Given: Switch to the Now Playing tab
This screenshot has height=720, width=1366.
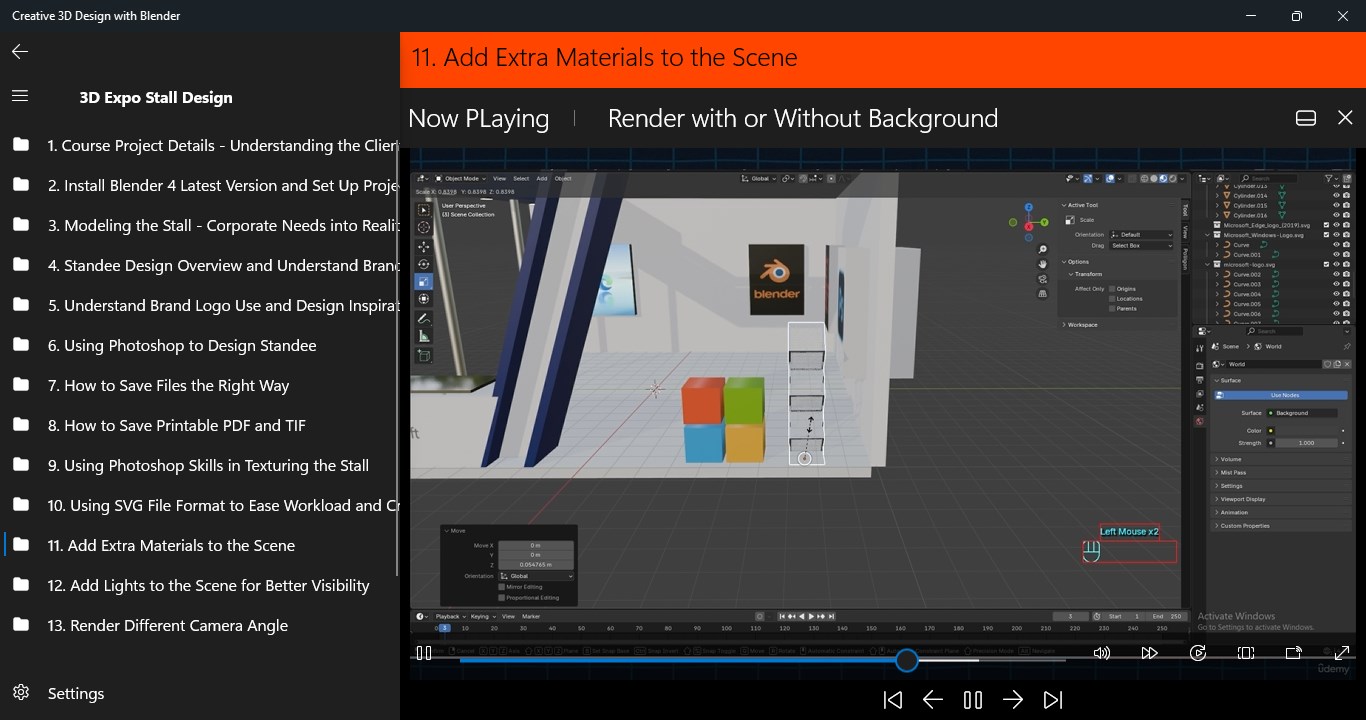Looking at the screenshot, I should (478, 118).
